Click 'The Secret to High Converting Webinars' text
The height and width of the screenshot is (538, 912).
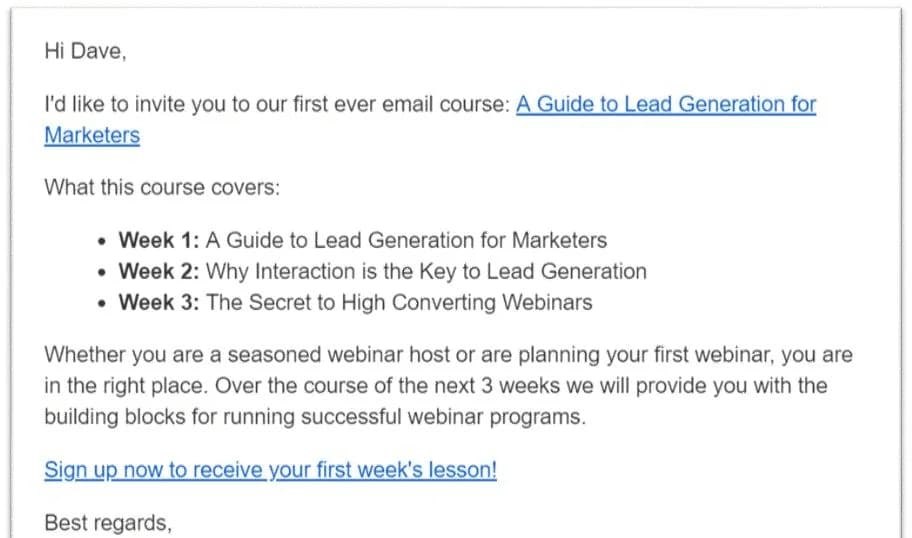pyautogui.click(x=399, y=302)
